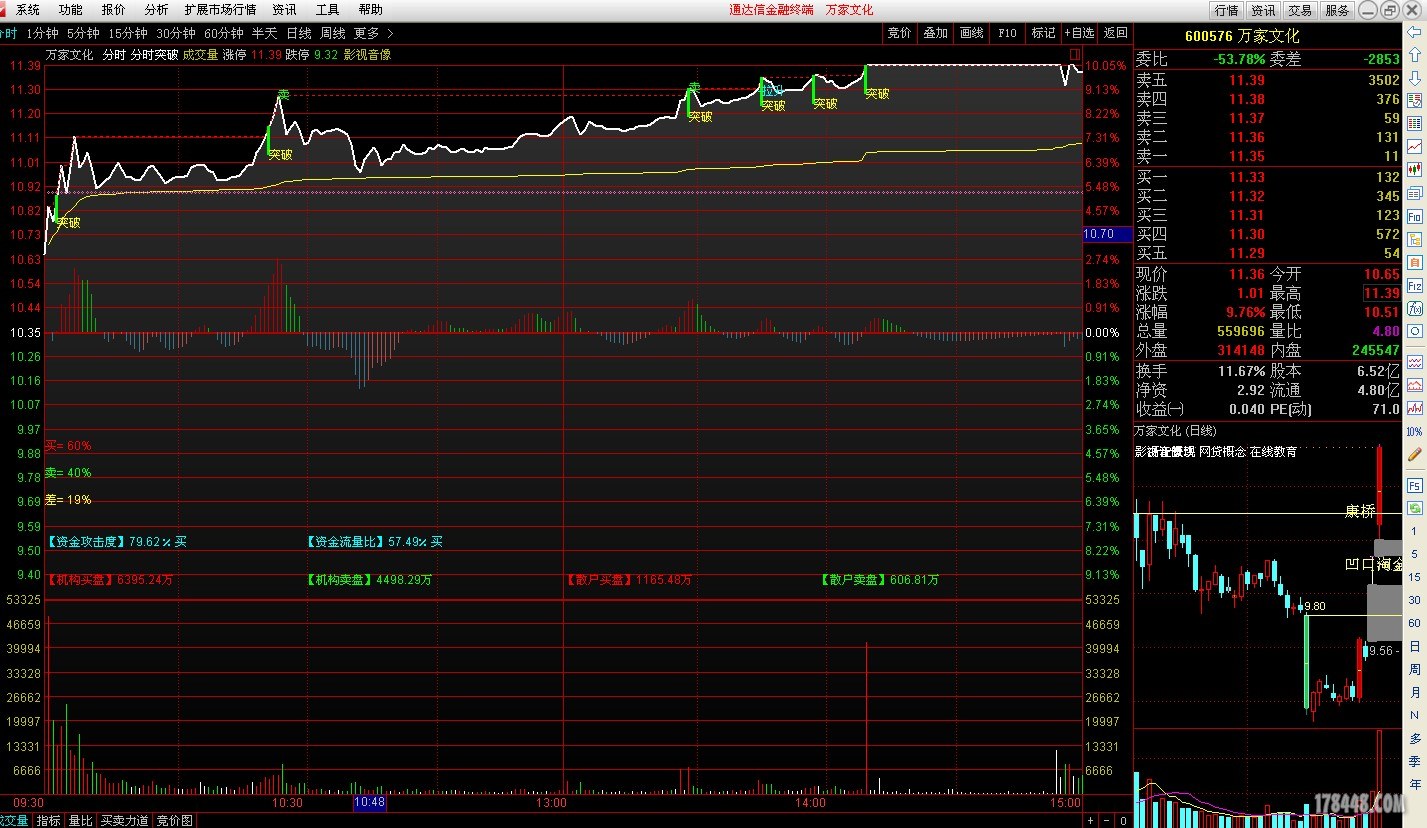Open the f(x) formula icon in sidebar
This screenshot has height=828, width=1427.
coord(1415,308)
